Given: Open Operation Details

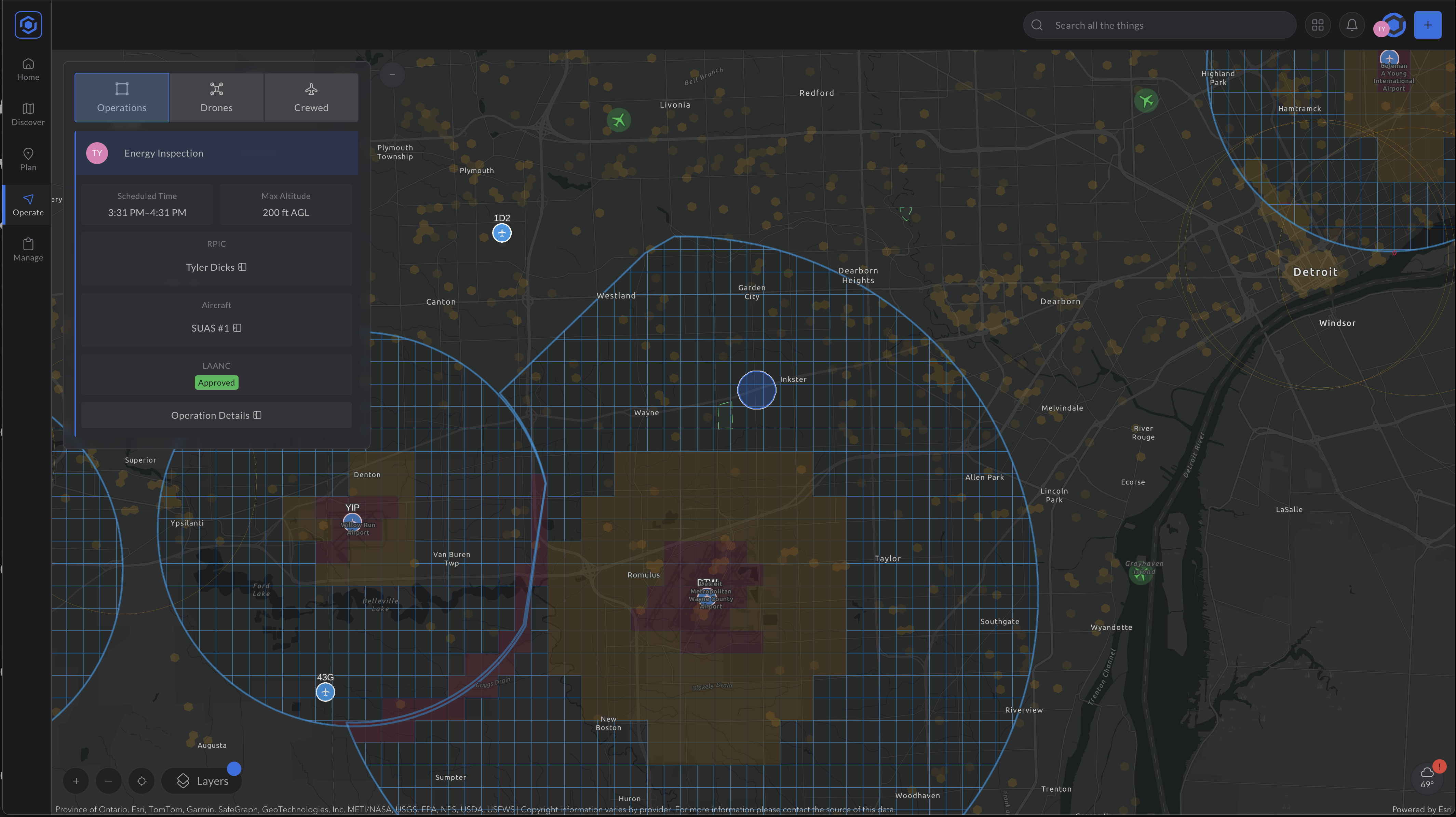Looking at the screenshot, I should point(216,415).
